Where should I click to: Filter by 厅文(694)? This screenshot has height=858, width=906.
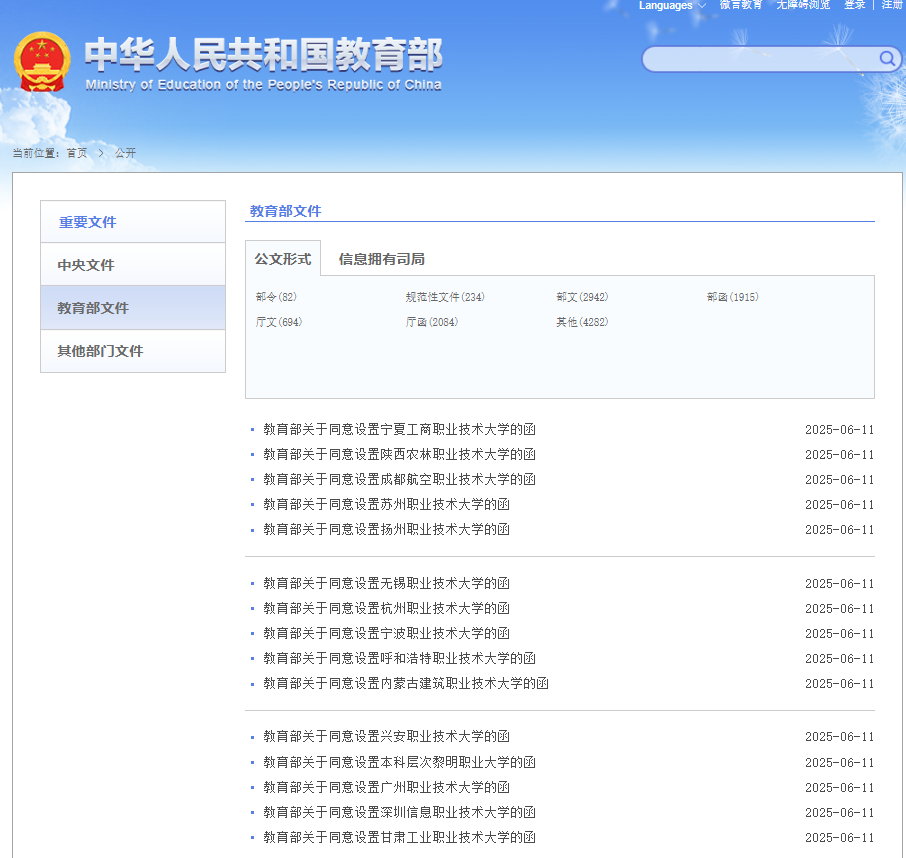click(279, 322)
